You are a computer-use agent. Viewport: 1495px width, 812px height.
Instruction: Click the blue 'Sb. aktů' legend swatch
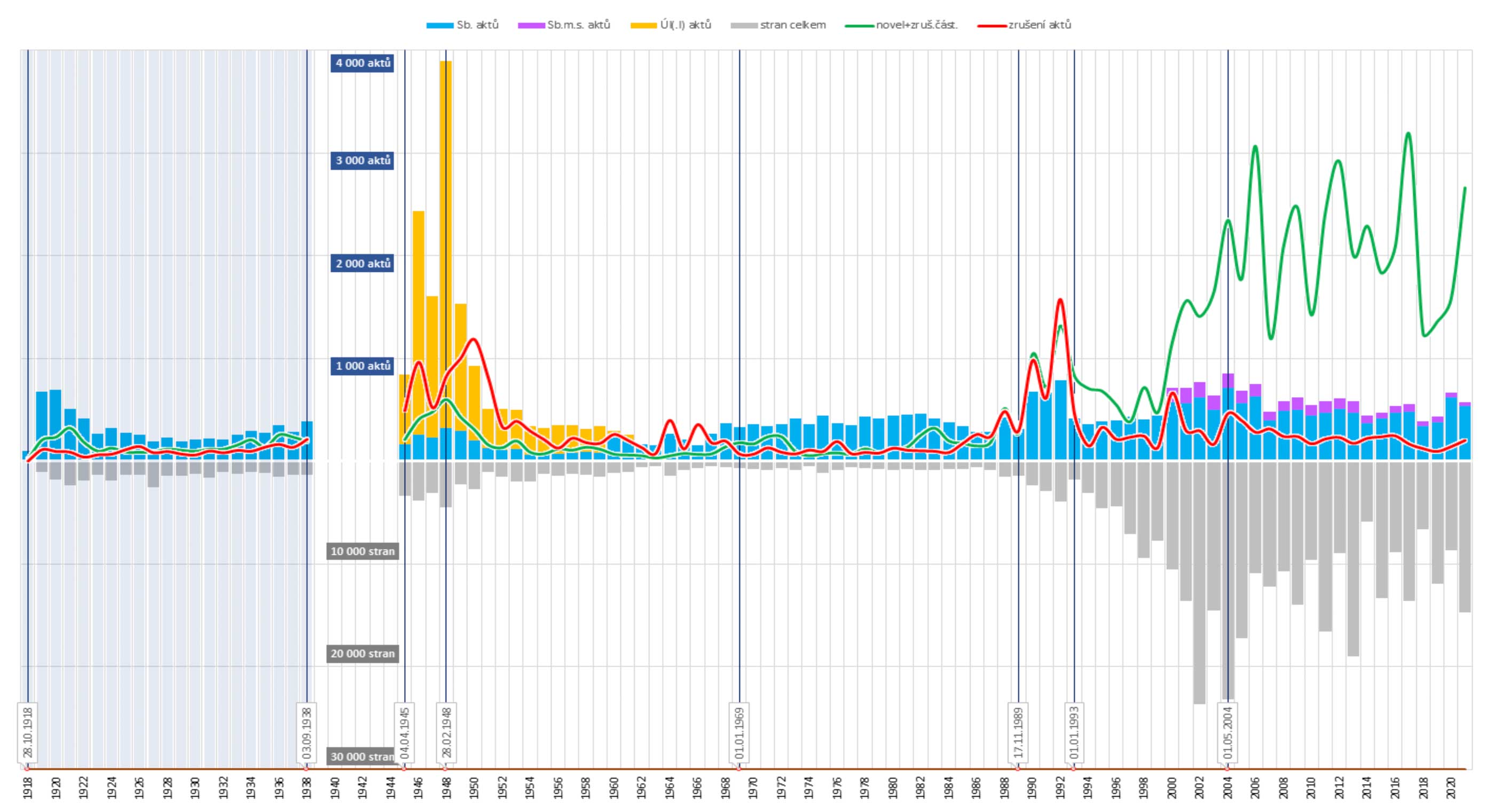pos(440,26)
